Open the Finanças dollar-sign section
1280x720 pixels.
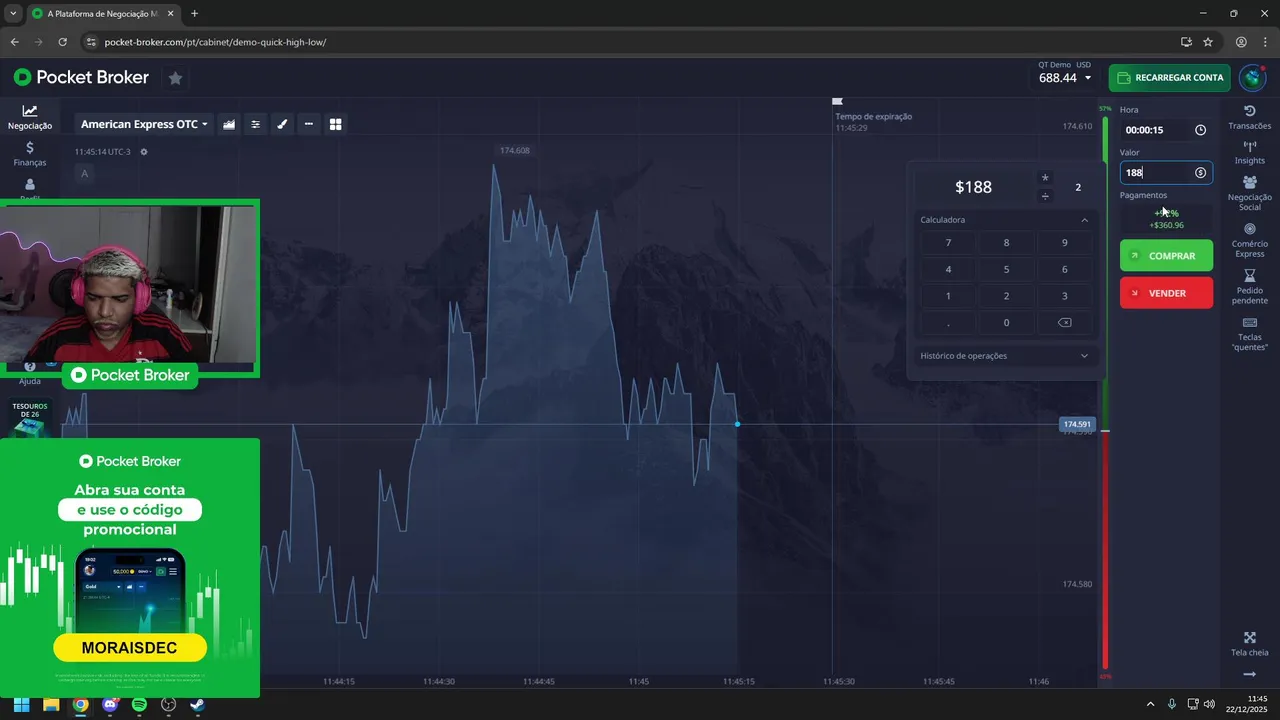30,154
